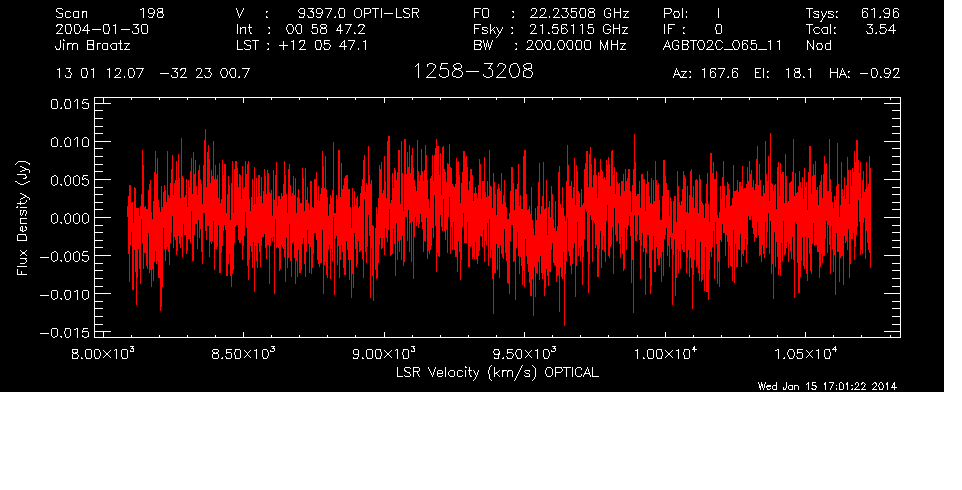
Task: Click the IF: 0 label
Action: 693,29
